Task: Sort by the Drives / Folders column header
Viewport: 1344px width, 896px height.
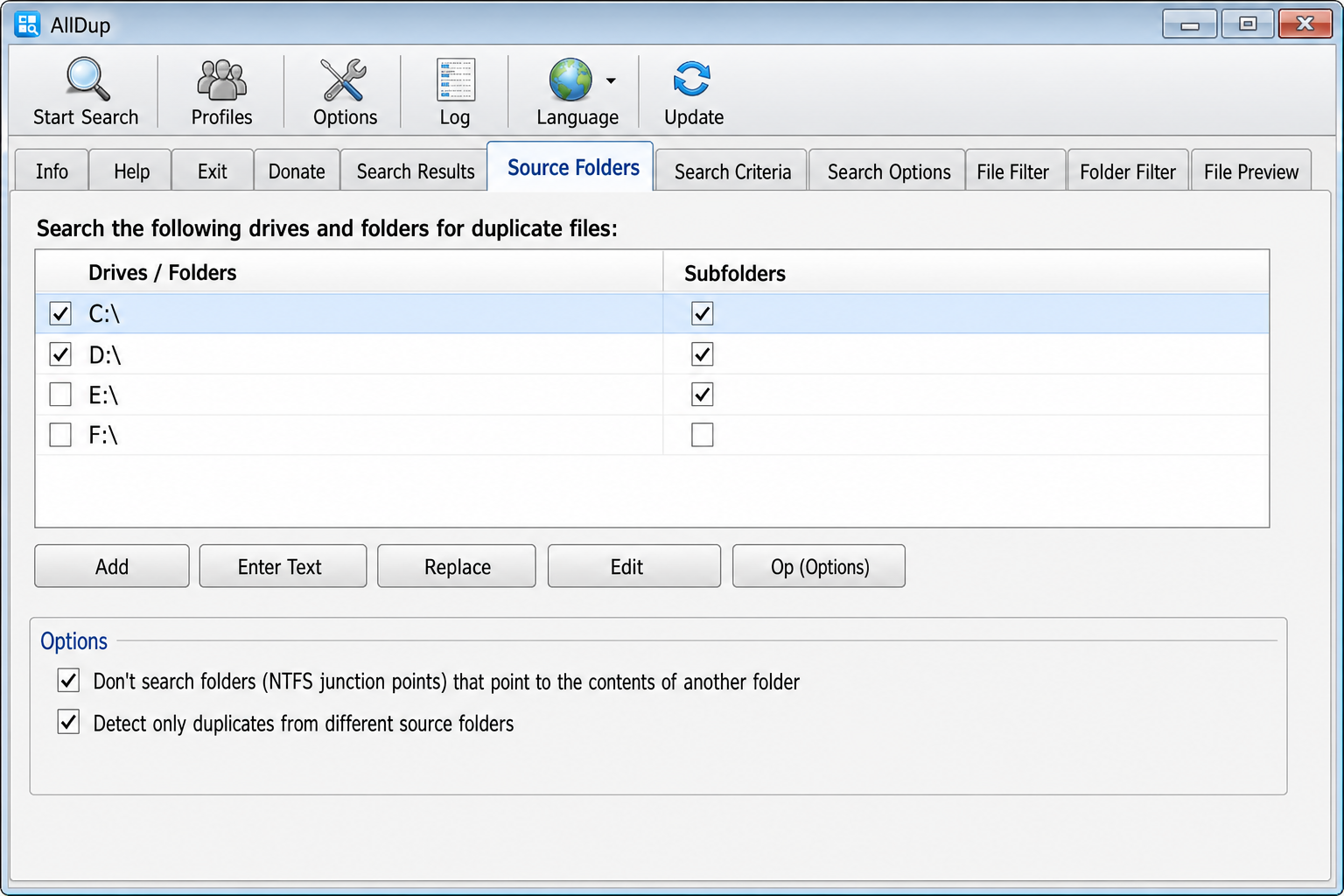Action: pos(350,272)
